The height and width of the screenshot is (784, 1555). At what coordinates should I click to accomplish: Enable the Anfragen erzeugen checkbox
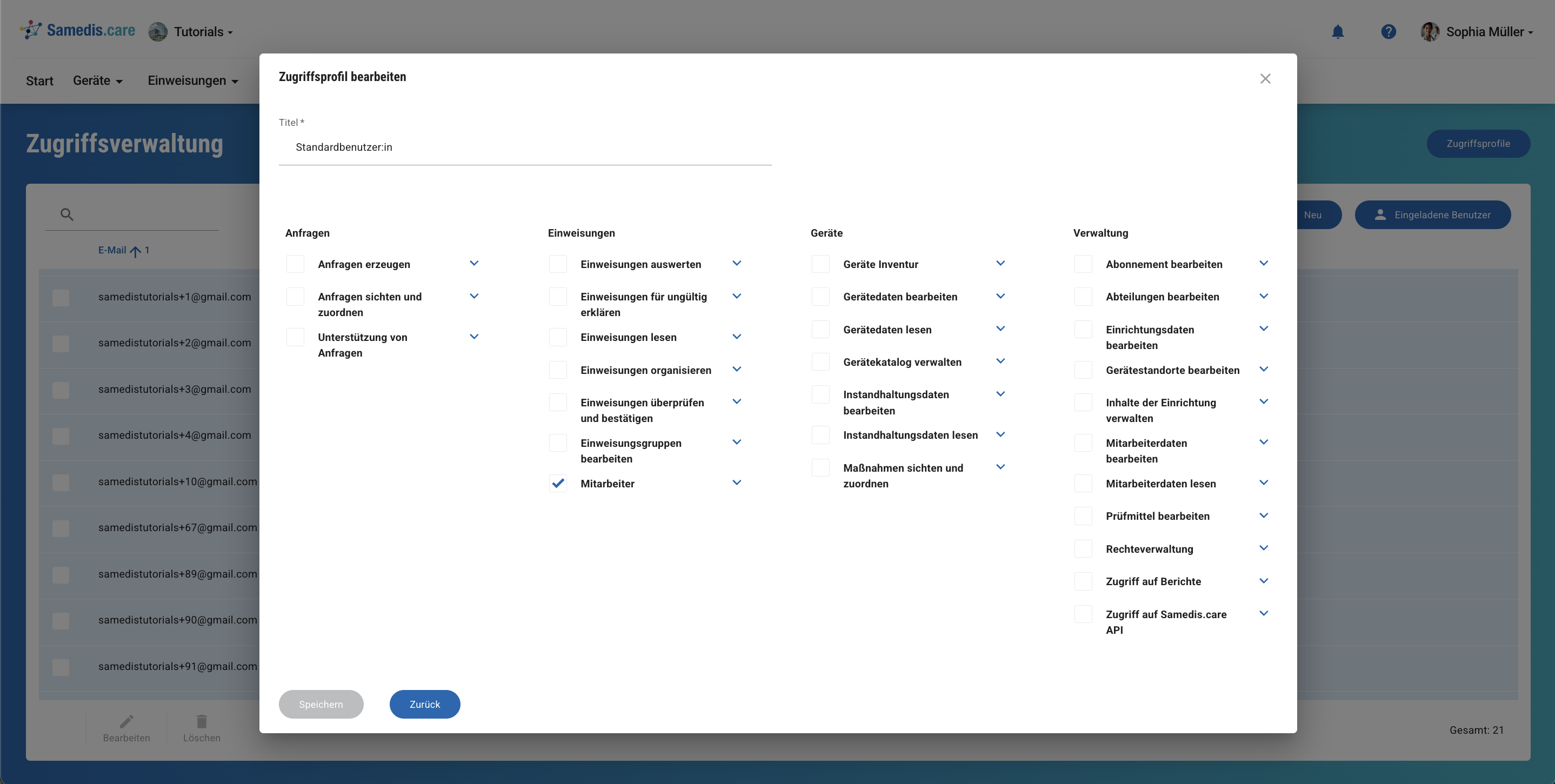click(295, 264)
